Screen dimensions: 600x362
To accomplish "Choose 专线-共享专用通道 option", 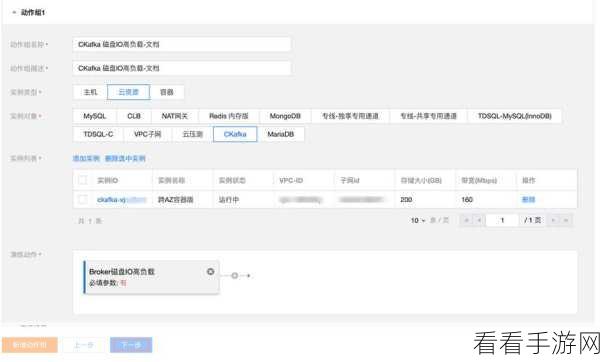I will [x=429, y=116].
